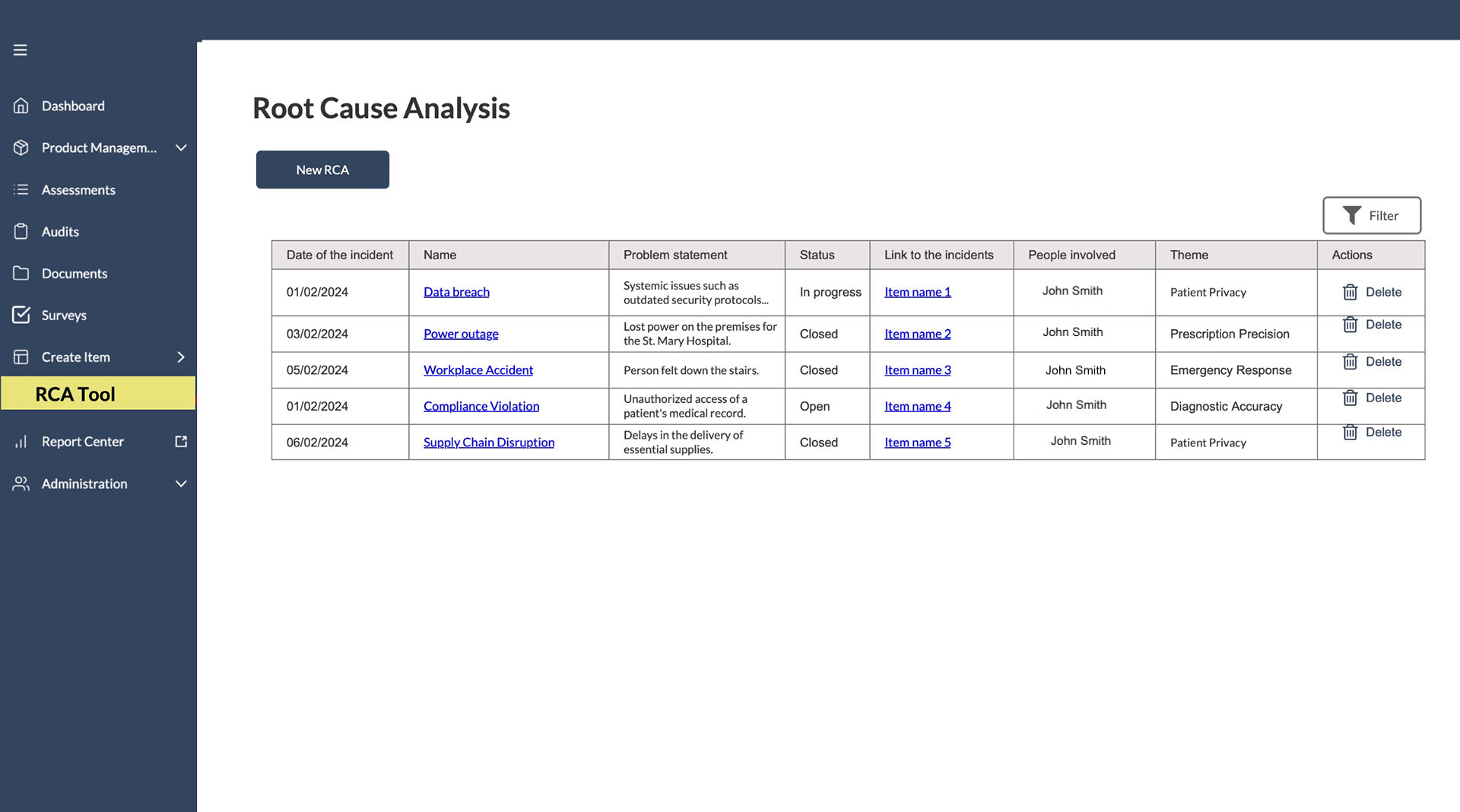This screenshot has width=1460, height=812.
Task: Click the funnel icon in Filter button
Action: coord(1351,216)
